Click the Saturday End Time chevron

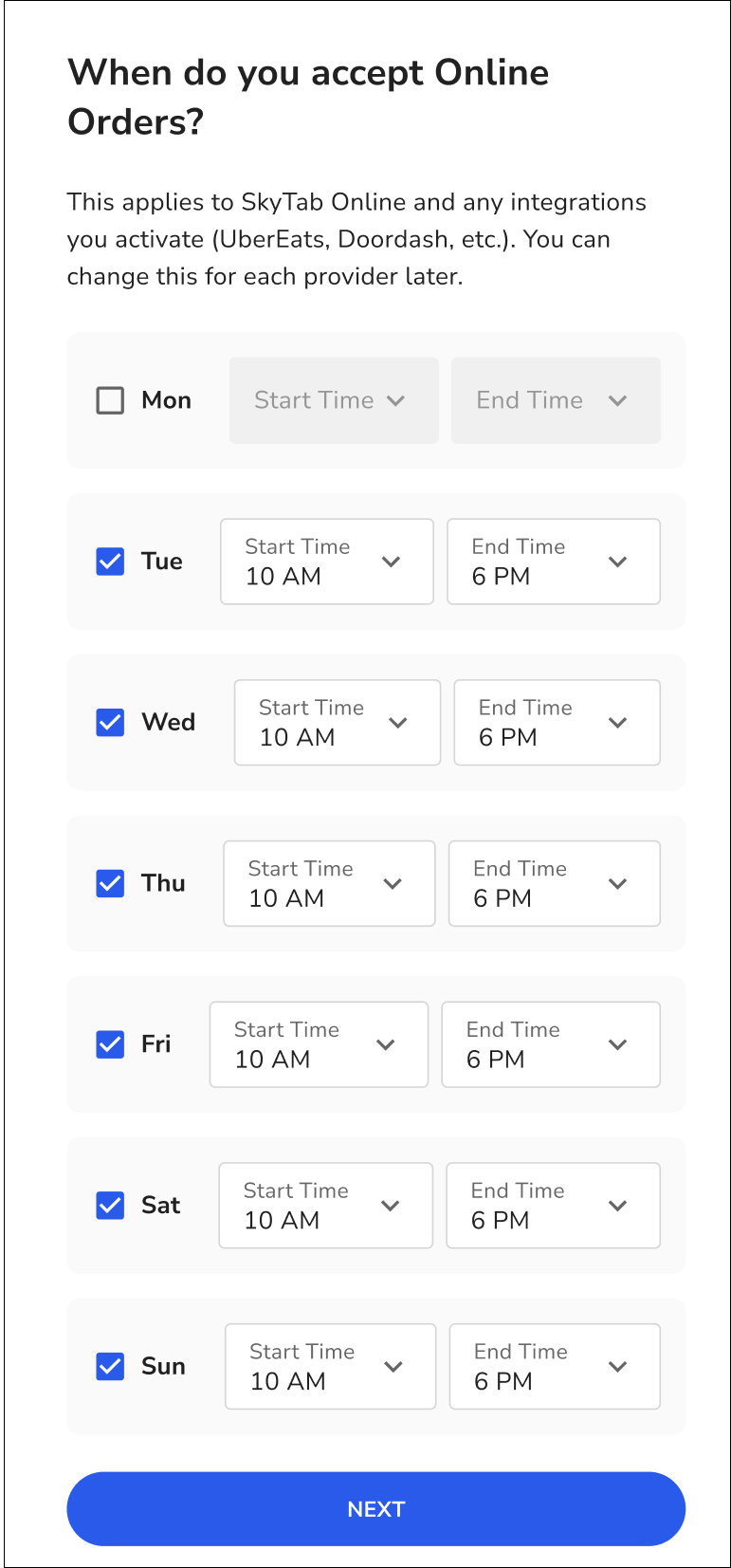pos(617,1206)
